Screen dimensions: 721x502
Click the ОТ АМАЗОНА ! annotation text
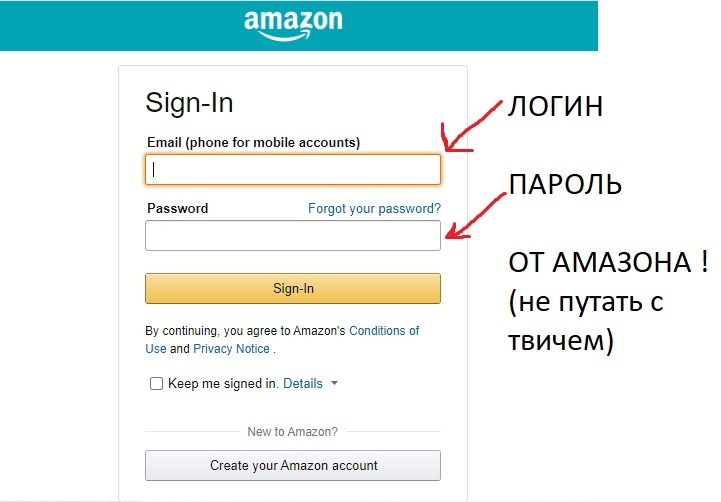(x=608, y=262)
